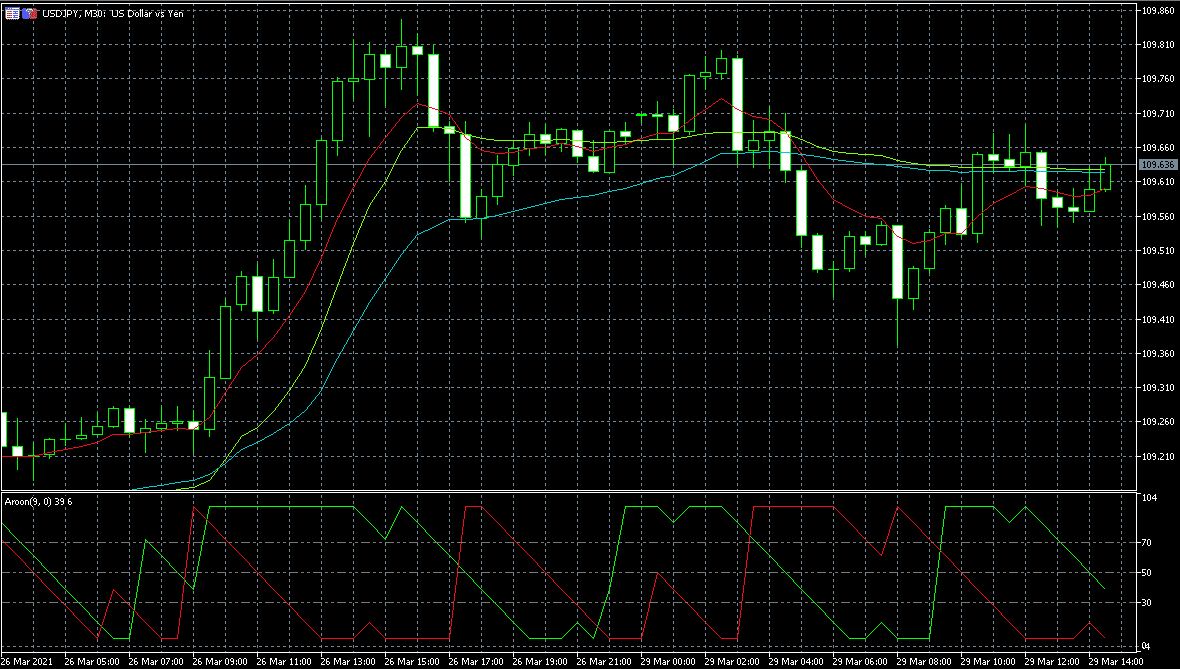This screenshot has height=669, width=1180.
Task: Click the 109.860 price scale label
Action: click(x=1158, y=11)
